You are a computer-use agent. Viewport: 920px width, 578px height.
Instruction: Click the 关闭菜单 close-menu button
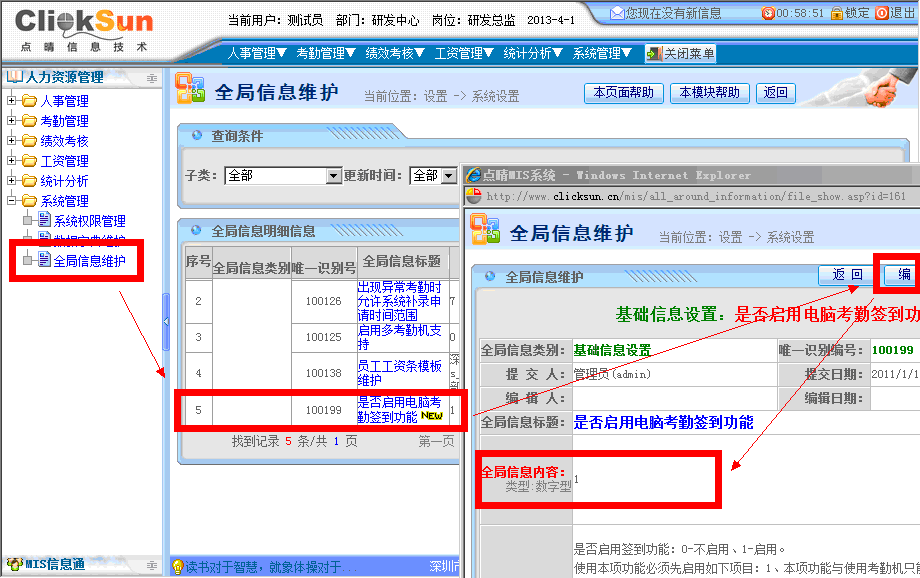[681, 54]
